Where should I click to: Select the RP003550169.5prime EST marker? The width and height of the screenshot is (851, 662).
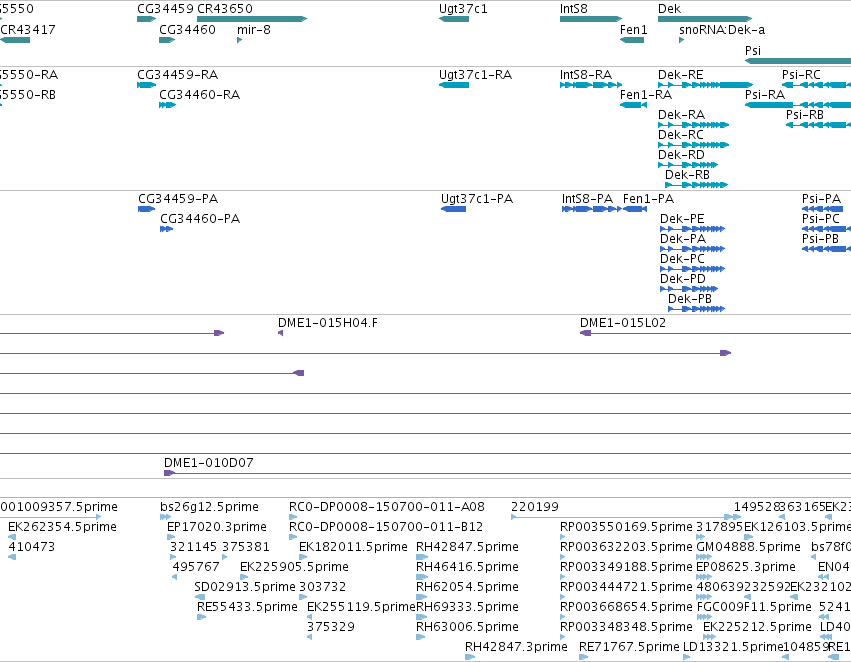[563, 537]
